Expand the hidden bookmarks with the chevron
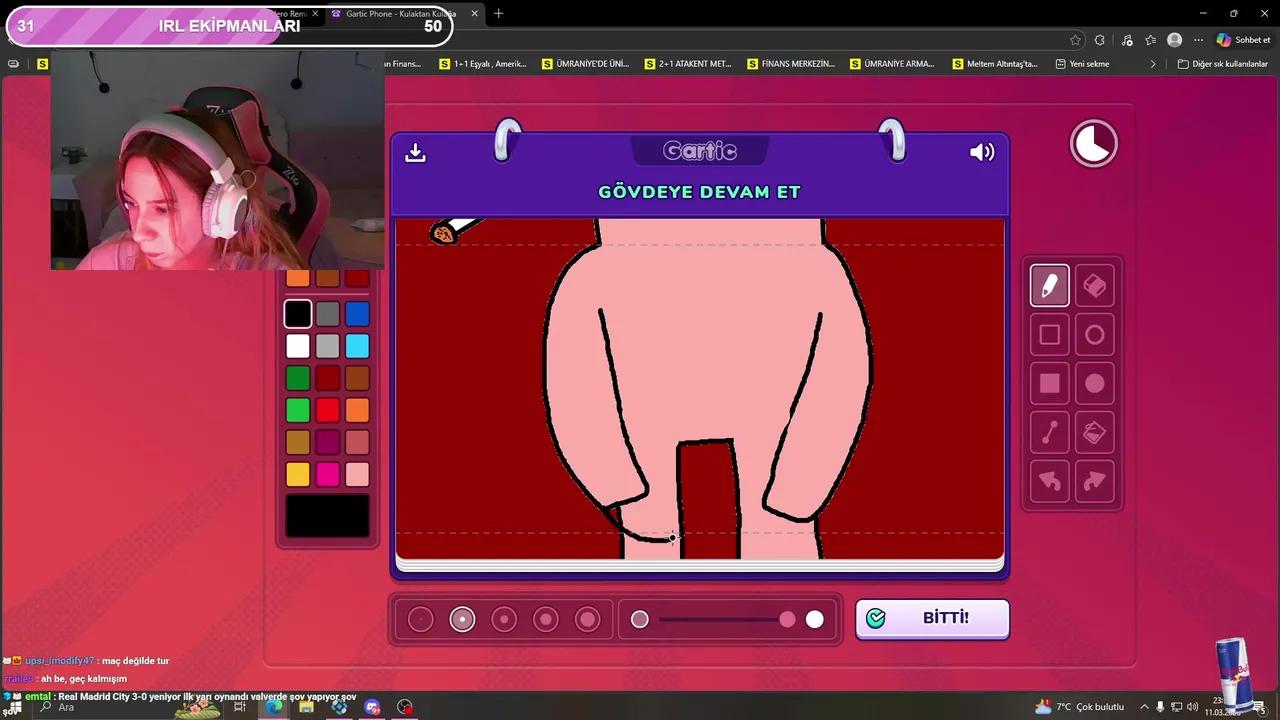1280x720 pixels. pyautogui.click(x=1152, y=63)
